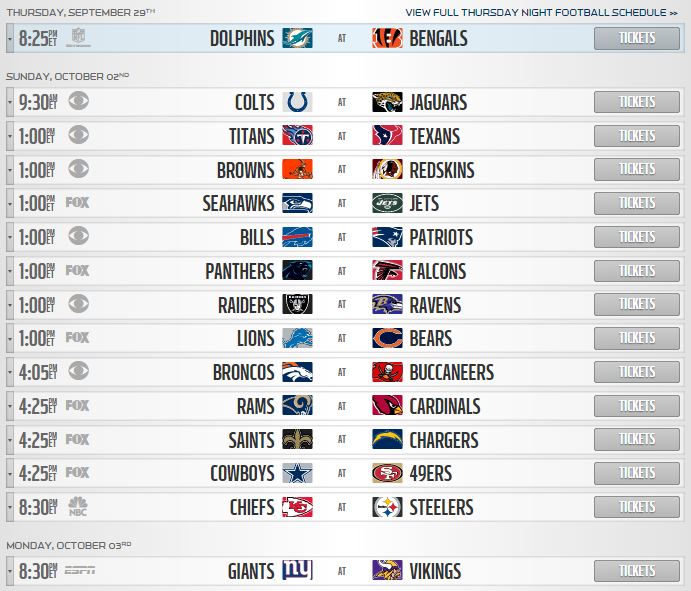Expand the Chiefs at Steelers row arrow

pos(10,507)
